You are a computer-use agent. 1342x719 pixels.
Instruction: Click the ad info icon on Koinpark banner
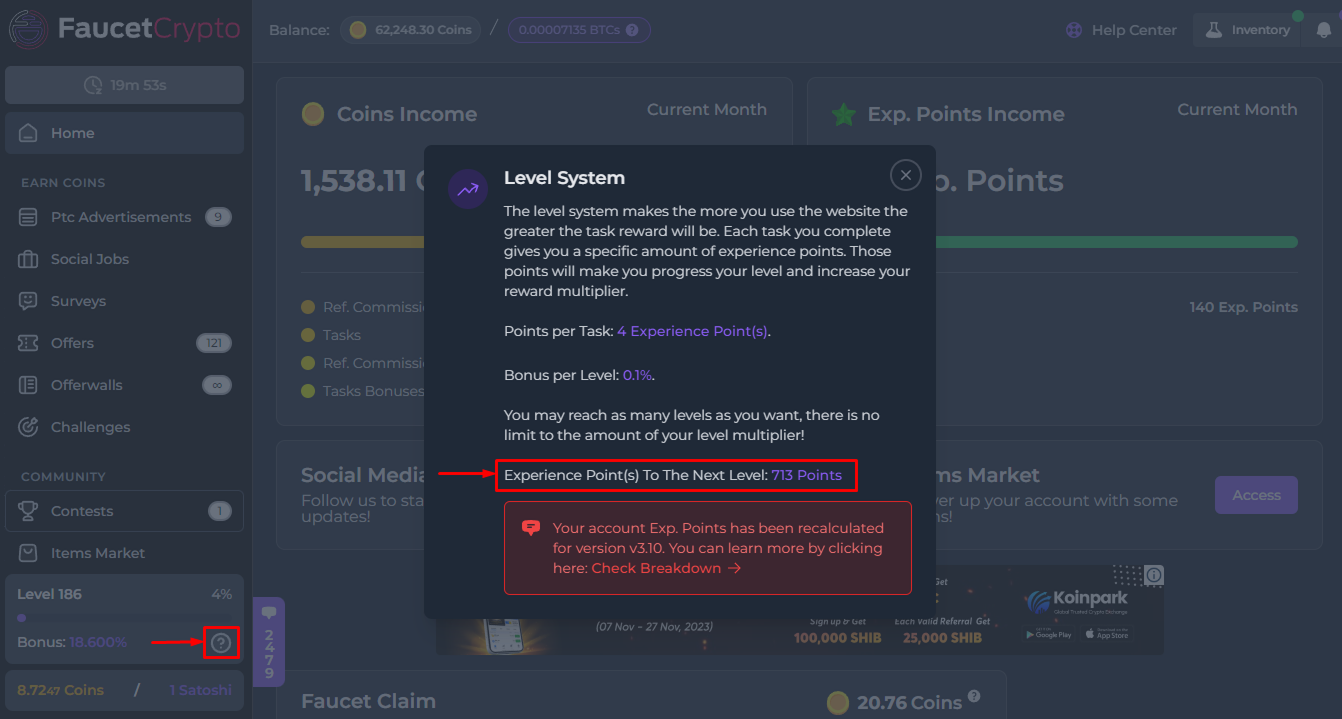click(x=1154, y=575)
